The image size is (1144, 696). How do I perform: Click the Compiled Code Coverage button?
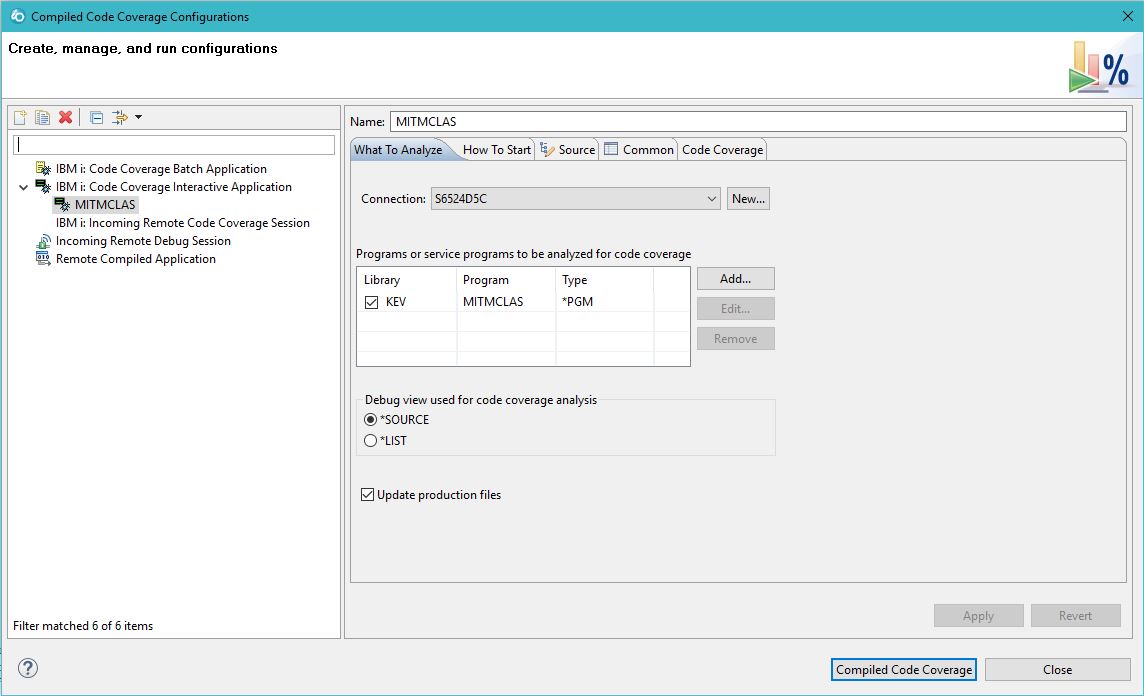pyautogui.click(x=904, y=670)
